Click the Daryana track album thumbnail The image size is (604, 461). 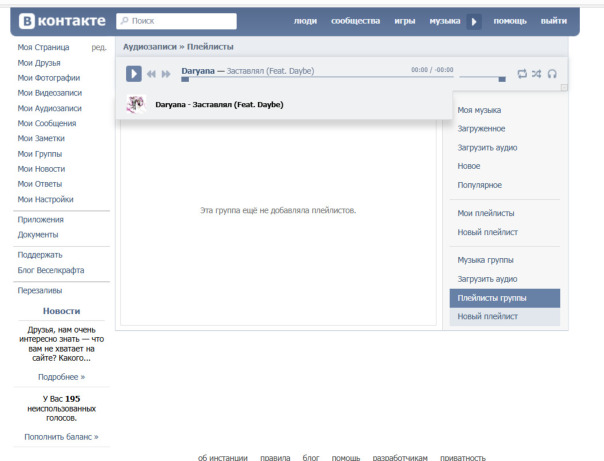point(136,104)
